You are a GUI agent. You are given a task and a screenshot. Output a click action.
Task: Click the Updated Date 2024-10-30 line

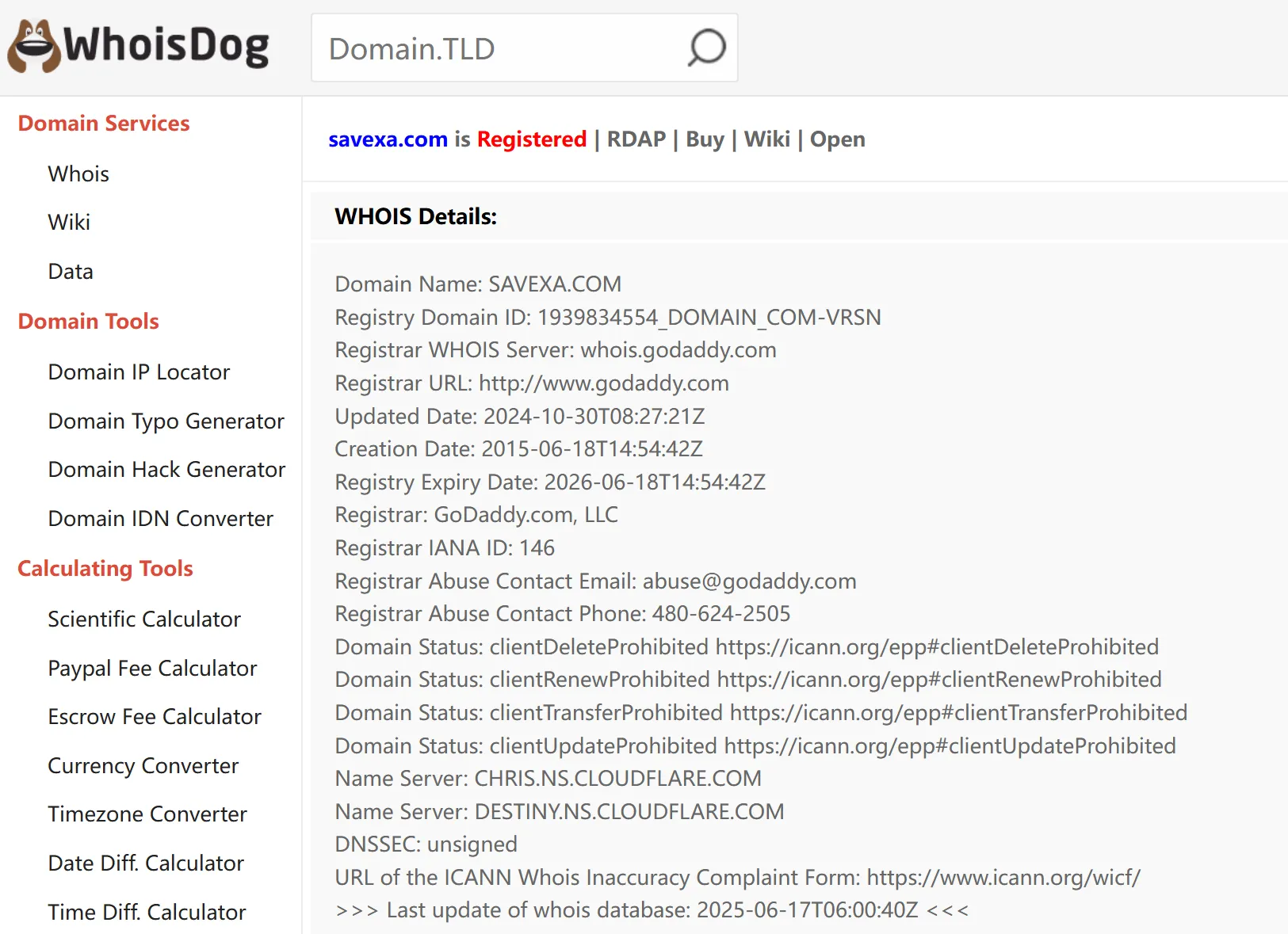(520, 416)
